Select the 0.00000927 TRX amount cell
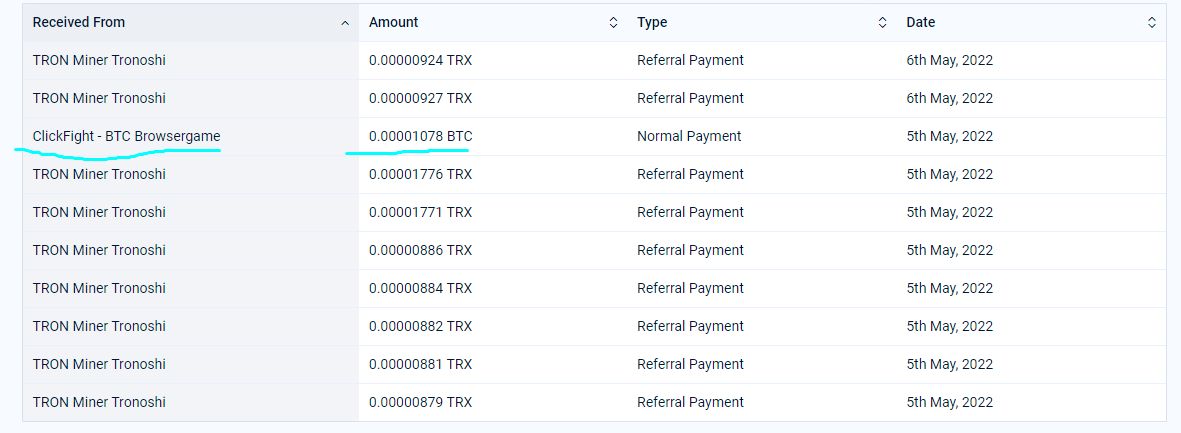 [x=420, y=98]
